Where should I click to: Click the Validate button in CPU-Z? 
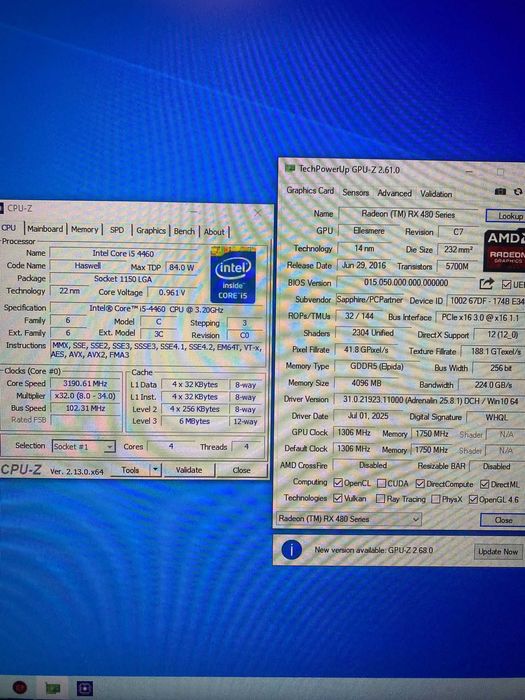(189, 470)
